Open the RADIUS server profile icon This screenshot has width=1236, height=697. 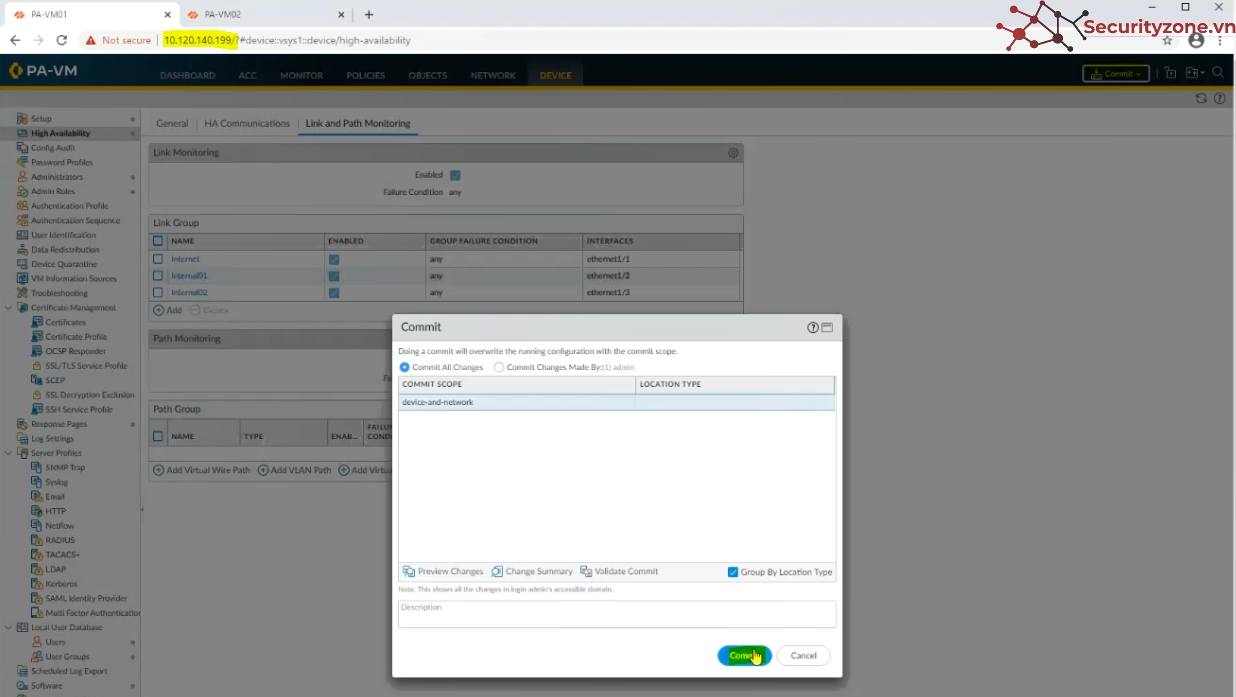[x=37, y=540]
